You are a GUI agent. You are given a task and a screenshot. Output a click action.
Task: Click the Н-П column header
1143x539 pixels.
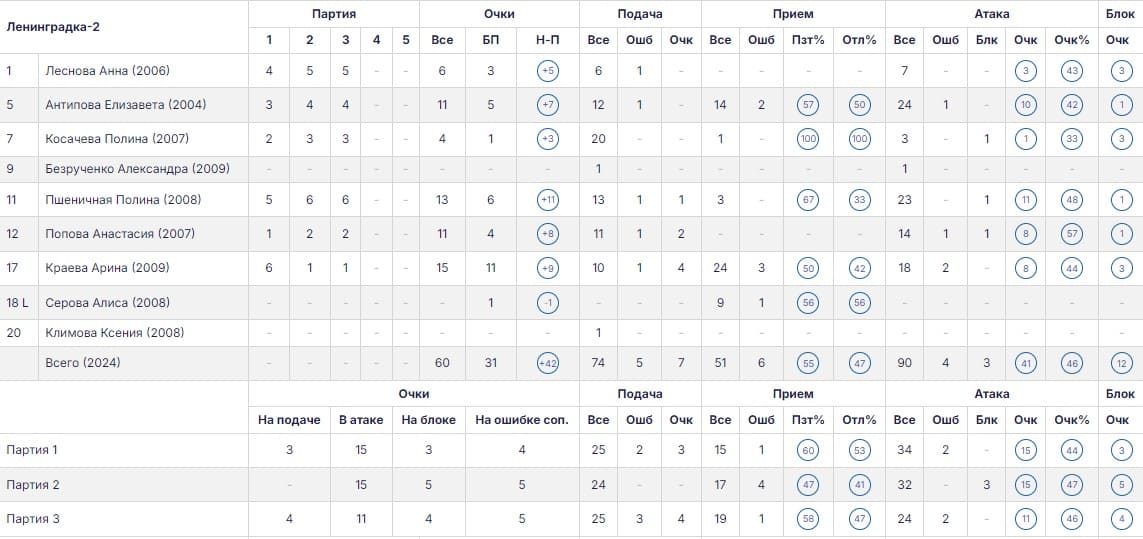click(547, 40)
